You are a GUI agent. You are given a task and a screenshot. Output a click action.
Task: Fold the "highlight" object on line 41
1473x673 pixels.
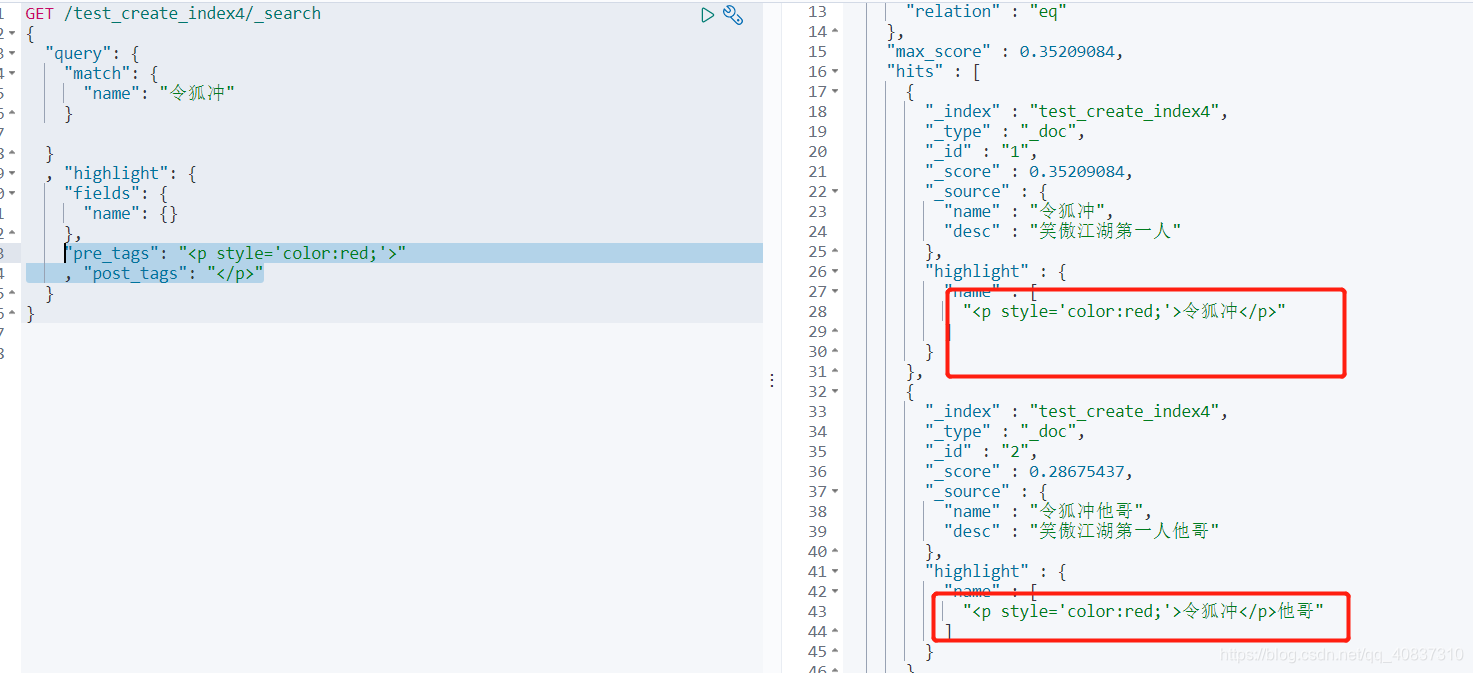pyautogui.click(x=836, y=572)
